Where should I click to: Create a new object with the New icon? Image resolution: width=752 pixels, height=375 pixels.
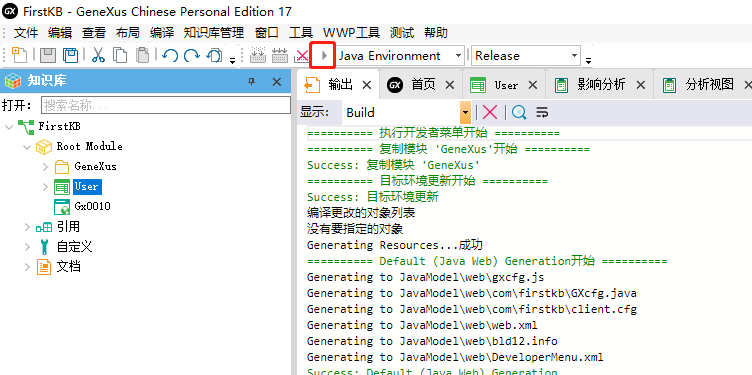click(x=20, y=56)
